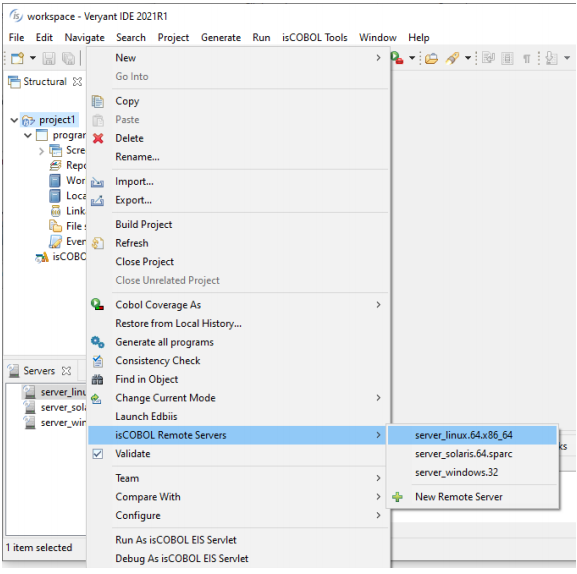Close the Structural view tab
577x574 pixels.
77,82
